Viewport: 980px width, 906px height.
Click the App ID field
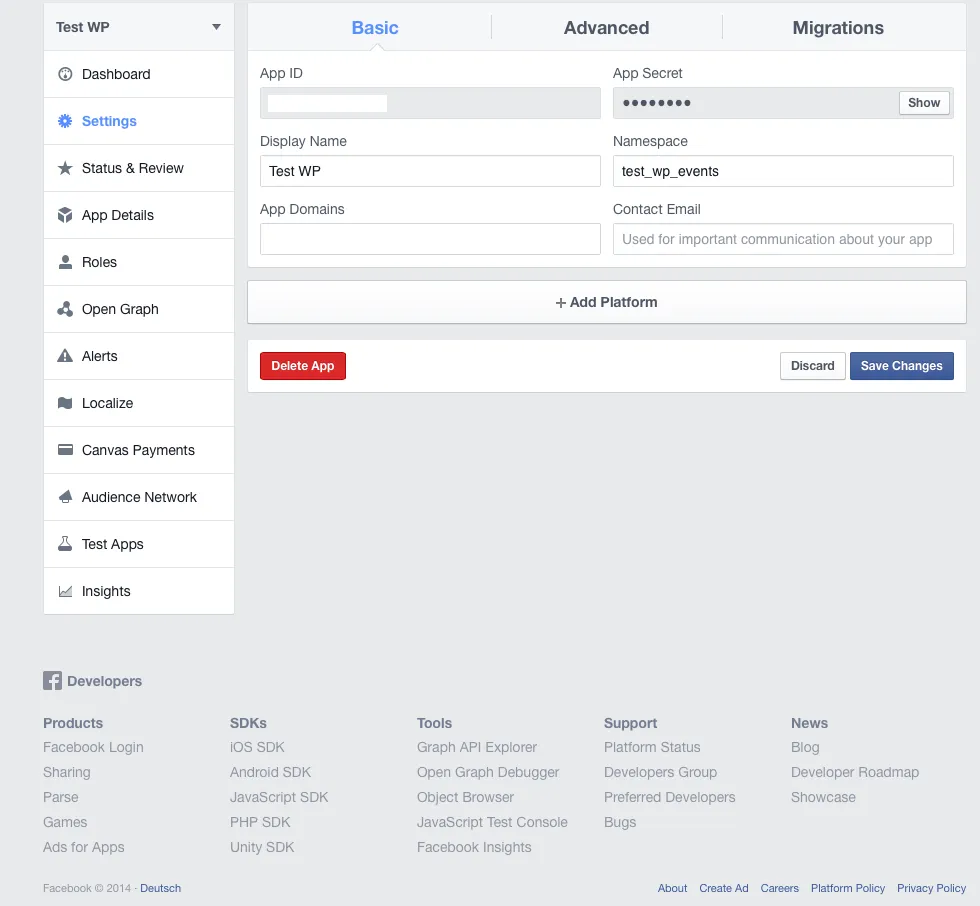coord(430,103)
